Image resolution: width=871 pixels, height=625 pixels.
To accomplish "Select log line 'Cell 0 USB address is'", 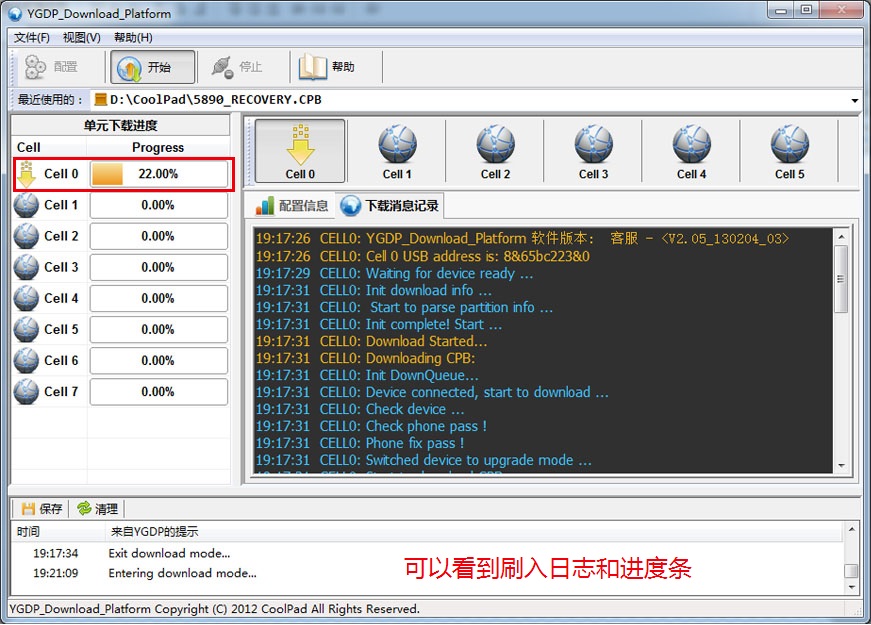I will [x=423, y=256].
